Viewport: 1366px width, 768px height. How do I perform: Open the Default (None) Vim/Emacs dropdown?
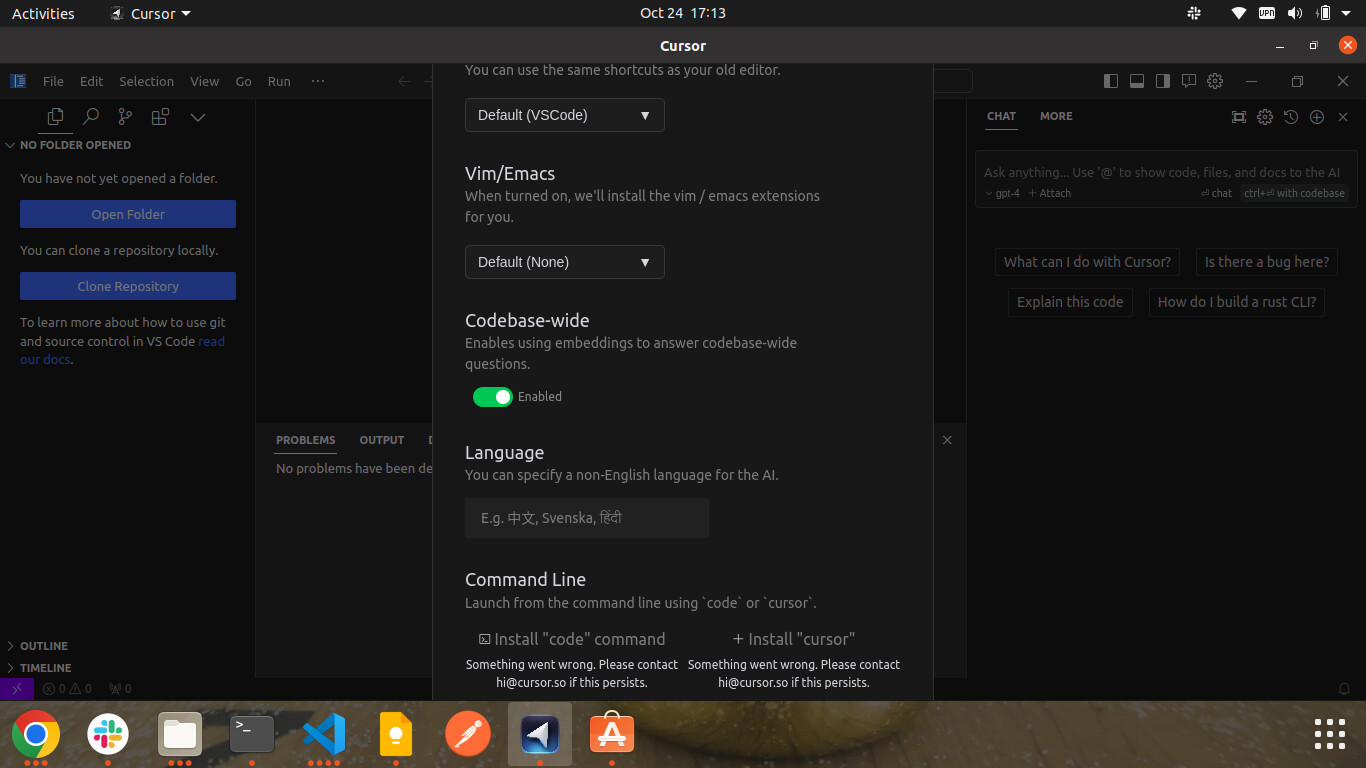tap(565, 262)
